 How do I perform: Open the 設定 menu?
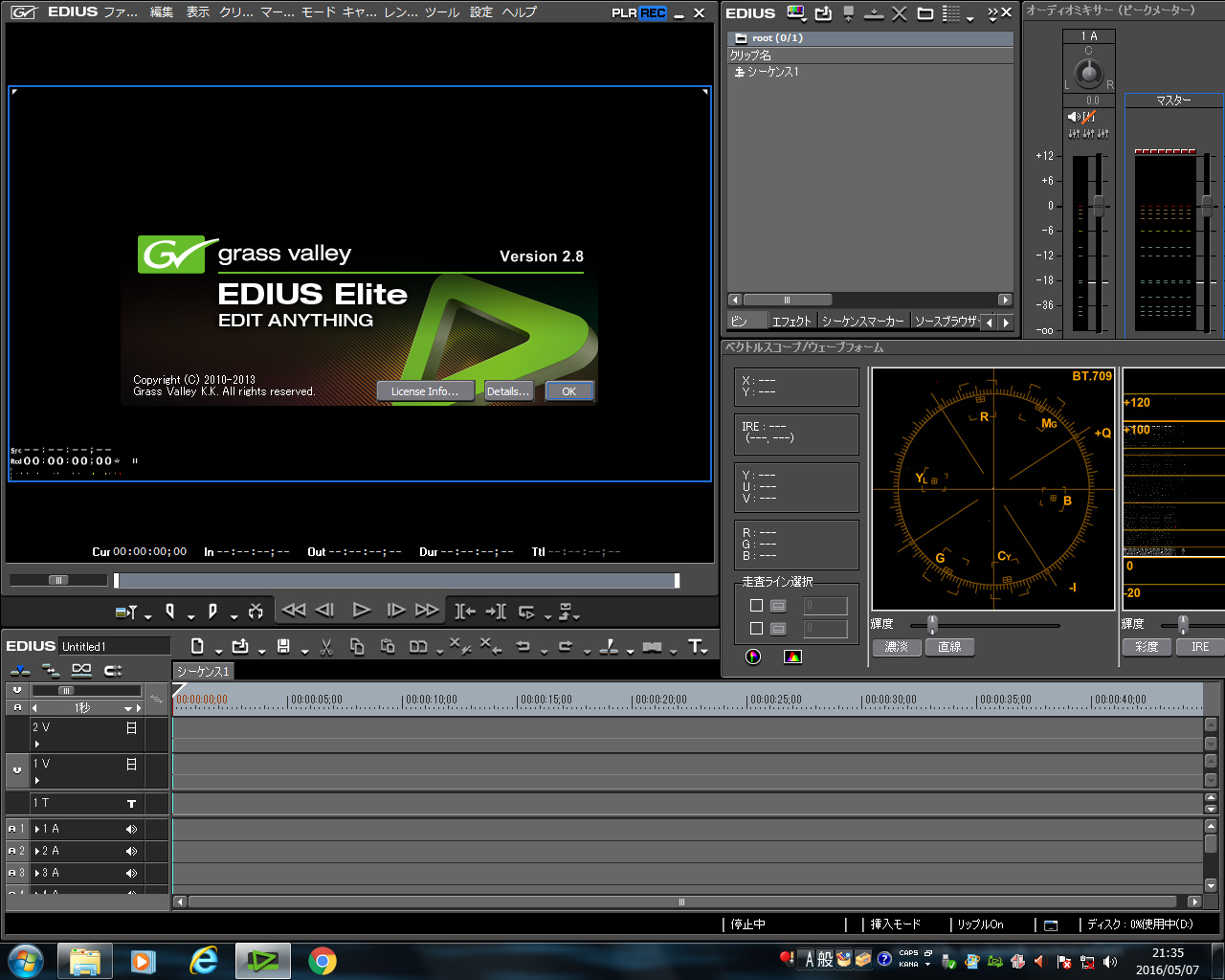481,12
